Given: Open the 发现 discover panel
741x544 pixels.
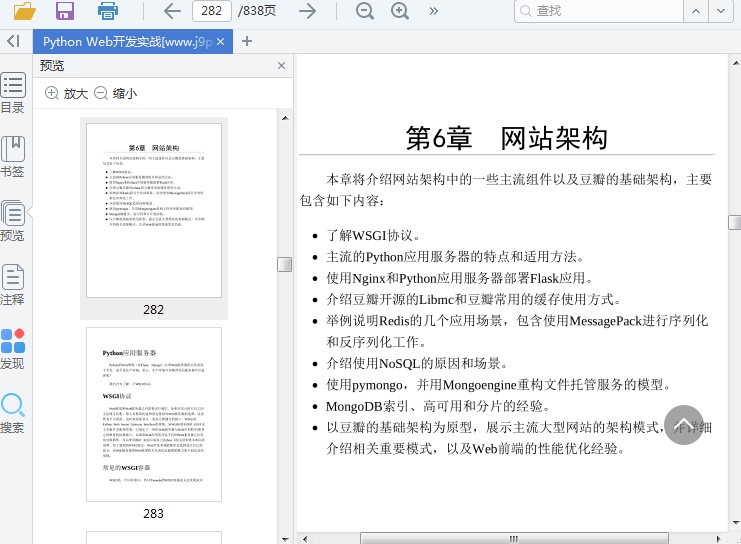Looking at the screenshot, I should (x=13, y=349).
